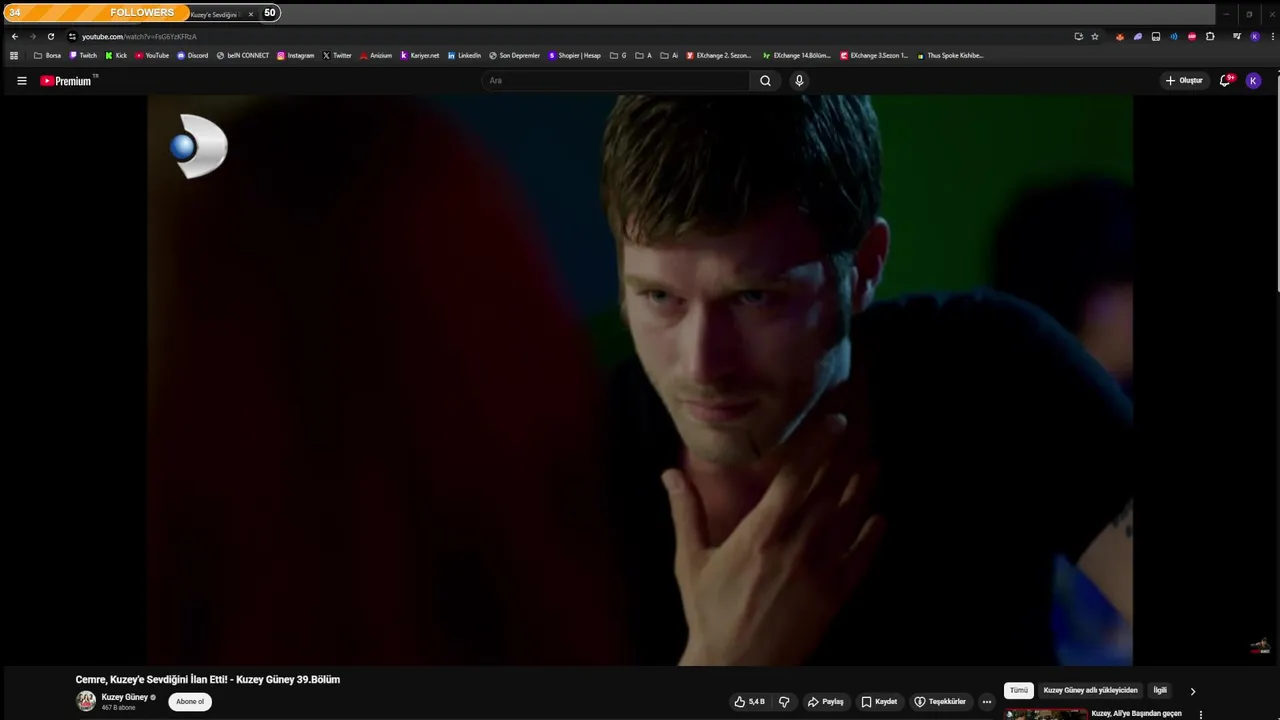Expand the Ai bookmark folder

669,56
